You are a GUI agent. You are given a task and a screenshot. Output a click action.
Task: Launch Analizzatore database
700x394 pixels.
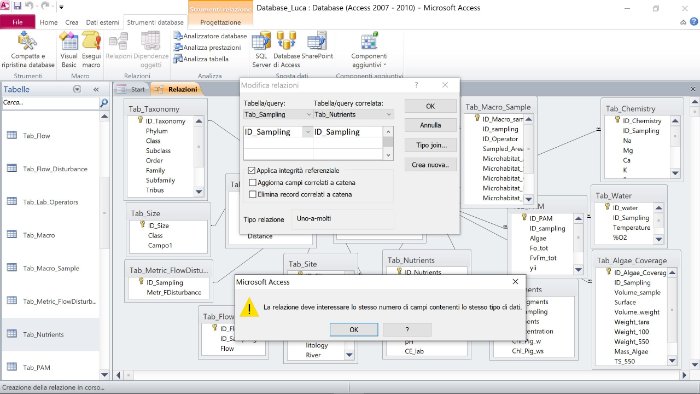(x=210, y=36)
